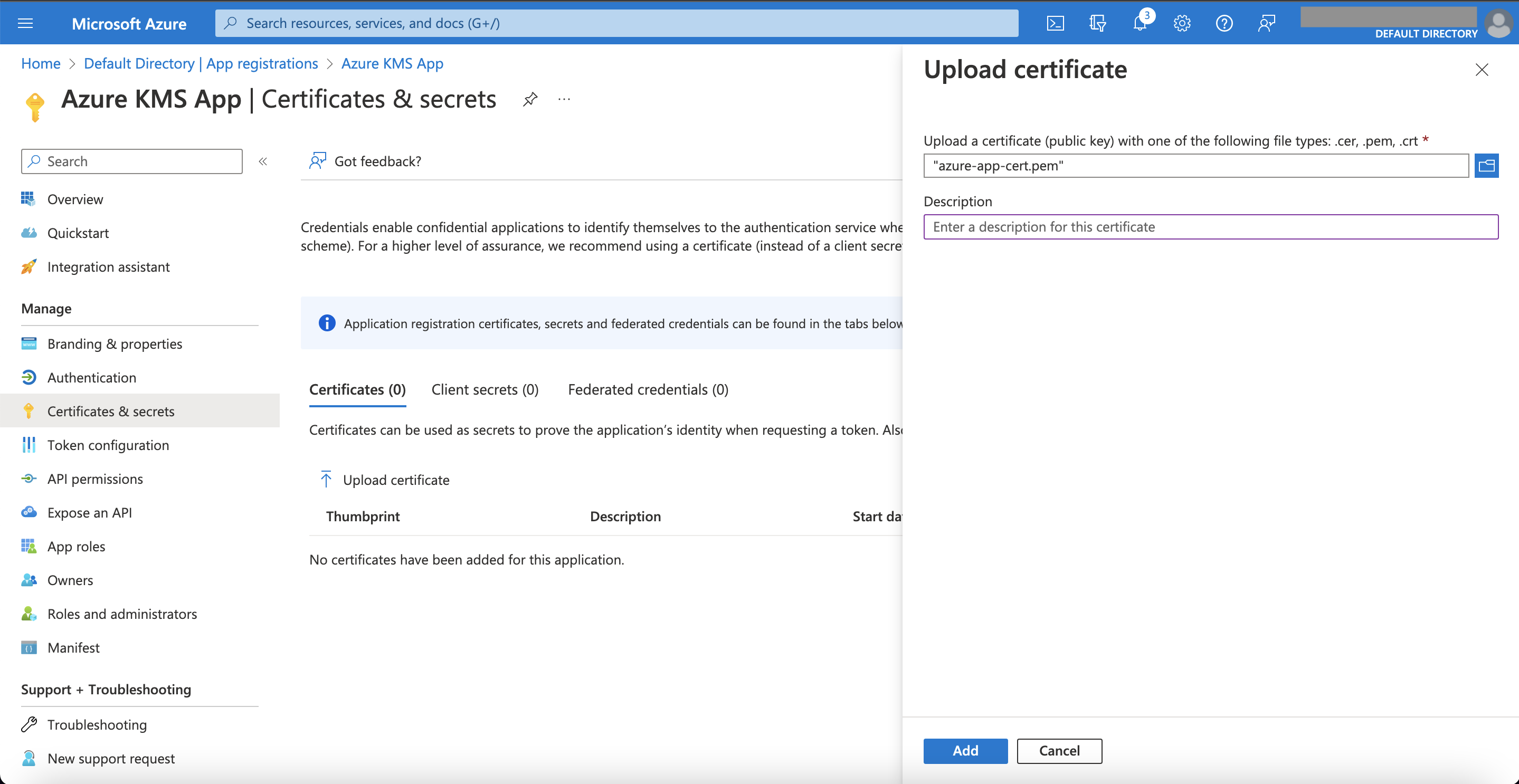Open portal settings gear
This screenshot has height=784, width=1519.
point(1182,23)
